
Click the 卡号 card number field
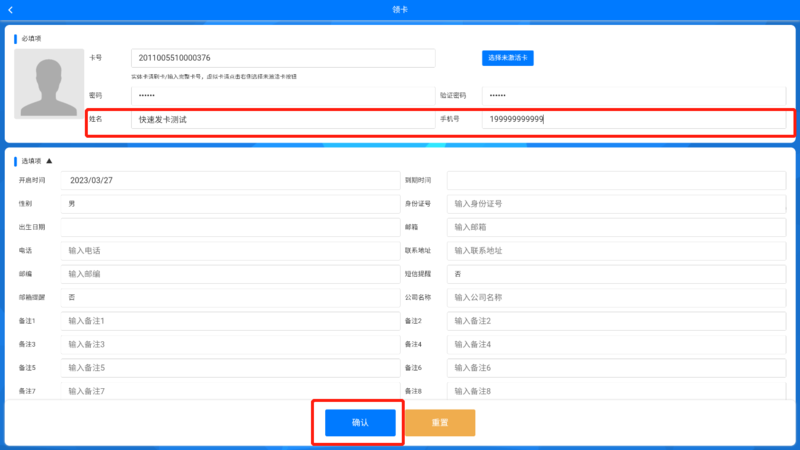[x=283, y=58]
